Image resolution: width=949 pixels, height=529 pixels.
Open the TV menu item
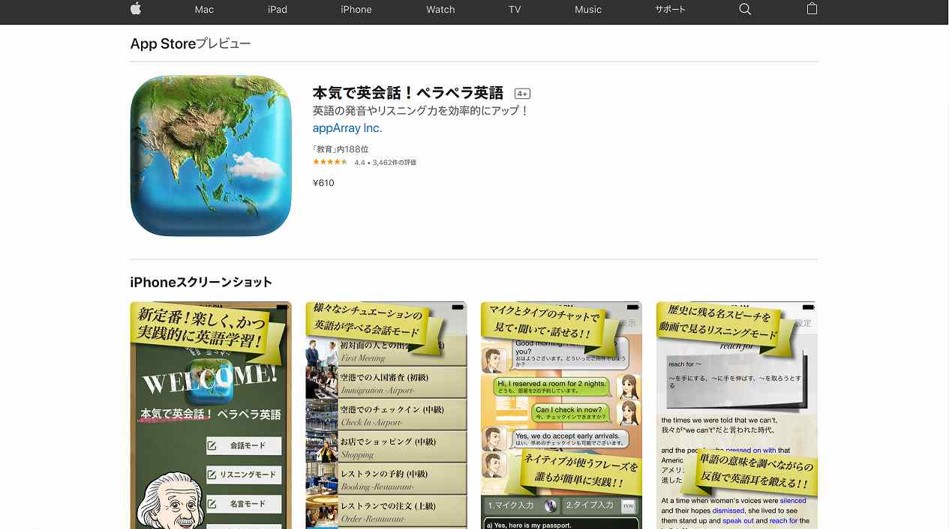point(514,10)
